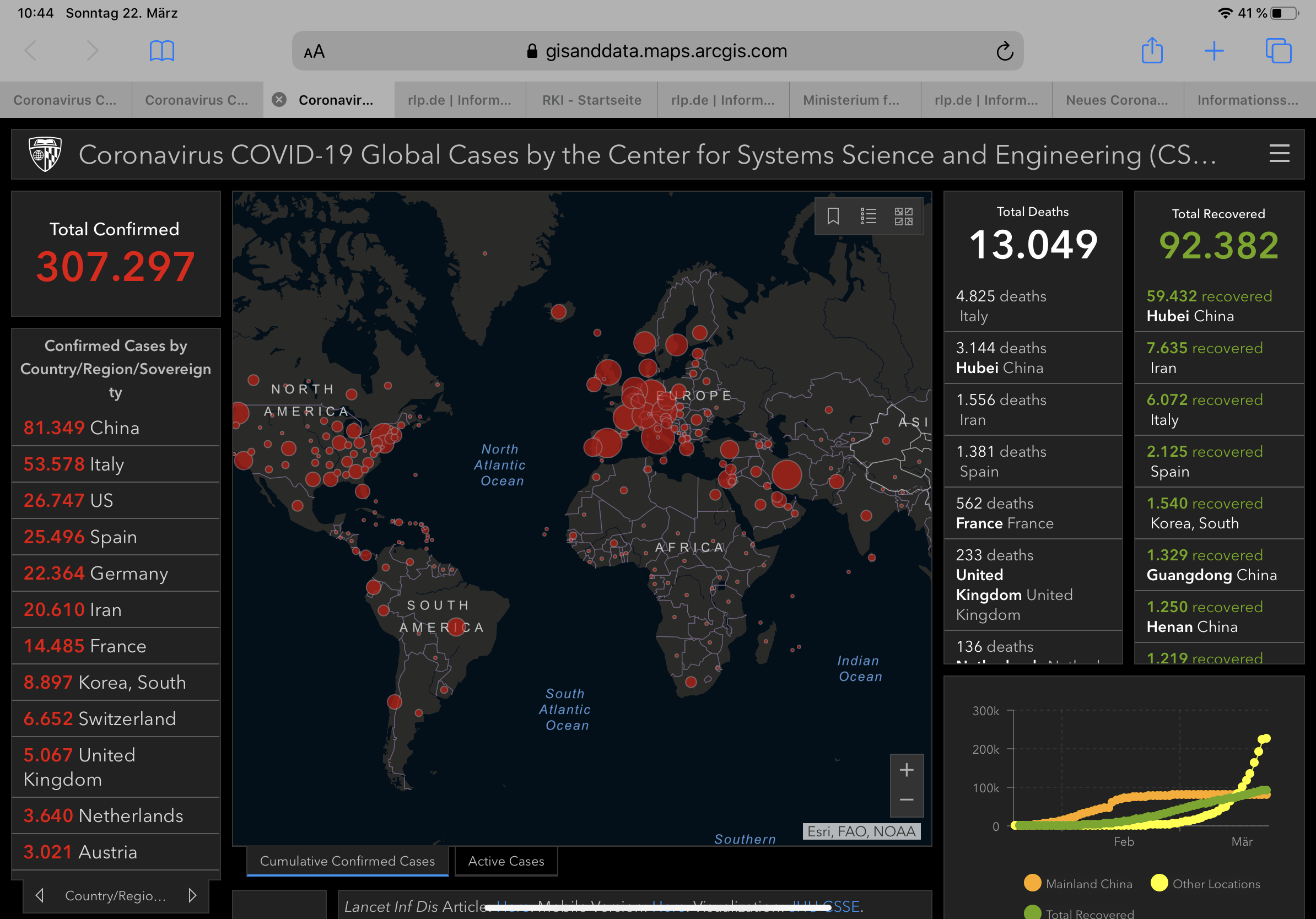
Task: Click the 1.381 deaths Spain entry
Action: pyautogui.click(x=1033, y=461)
